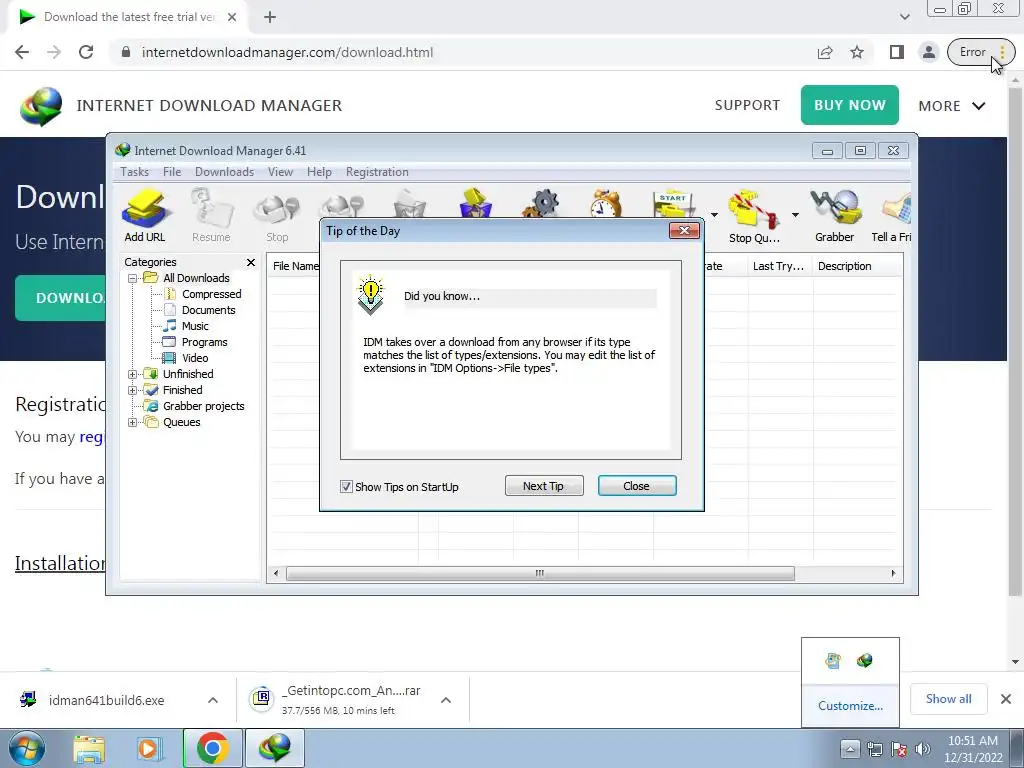Open the Tasks menu in IDM
Viewport: 1024px width, 768px height.
[x=135, y=172]
